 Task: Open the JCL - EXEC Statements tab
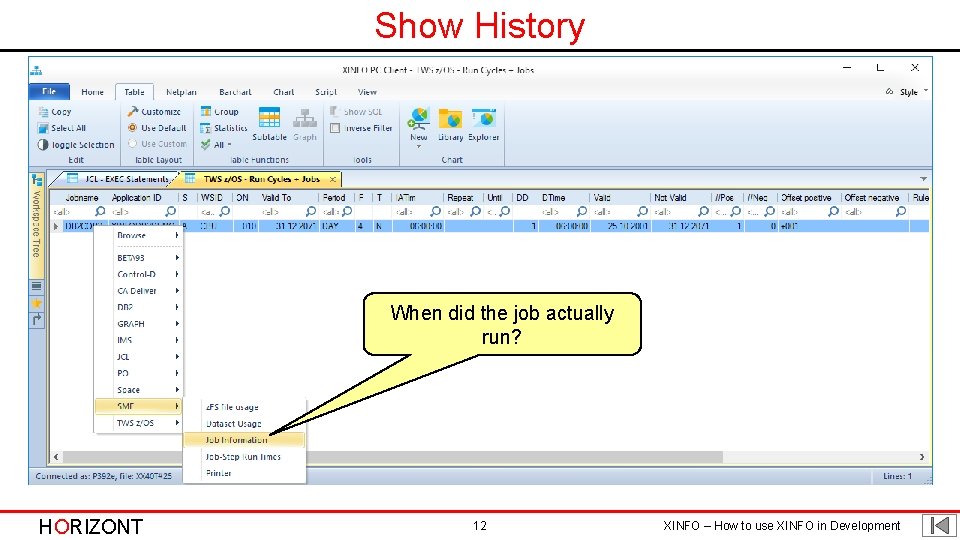click(x=118, y=179)
